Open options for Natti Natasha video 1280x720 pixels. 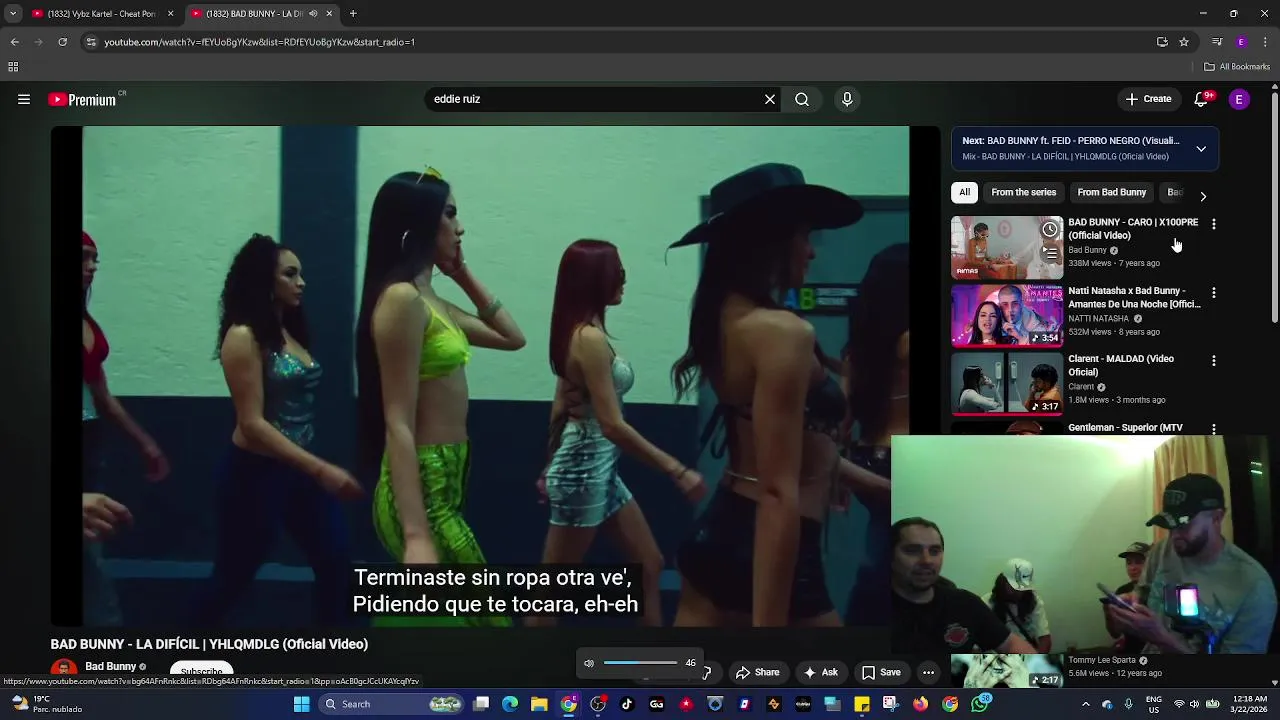click(x=1214, y=293)
